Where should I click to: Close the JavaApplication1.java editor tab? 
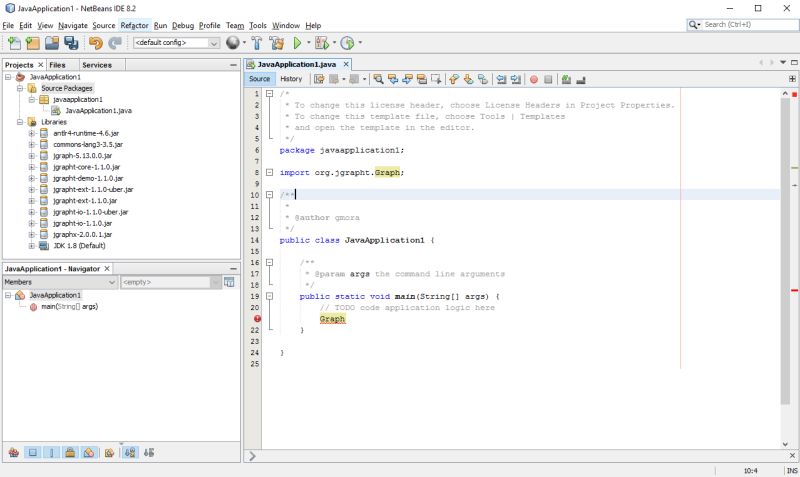click(346, 64)
